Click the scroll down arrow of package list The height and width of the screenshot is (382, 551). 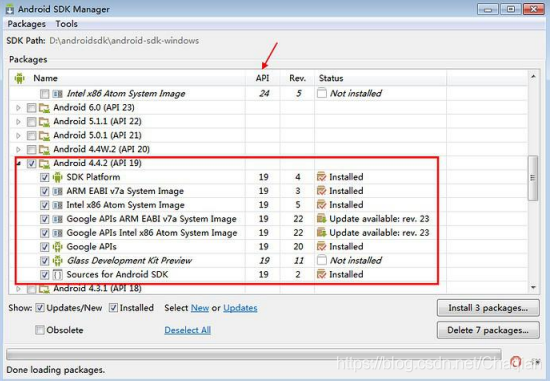pos(533,288)
